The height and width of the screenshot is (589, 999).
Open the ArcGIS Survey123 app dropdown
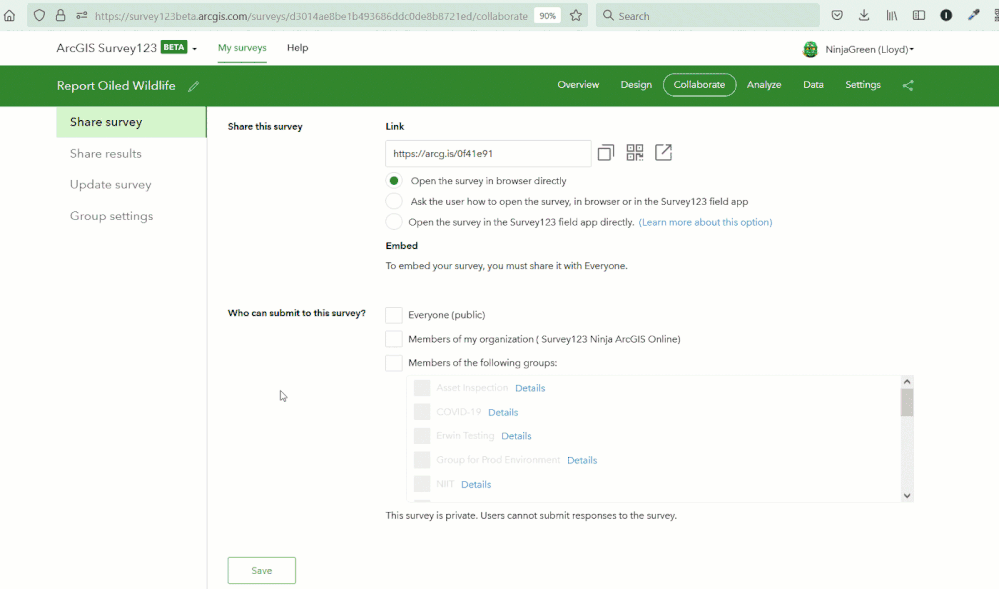click(x=194, y=49)
